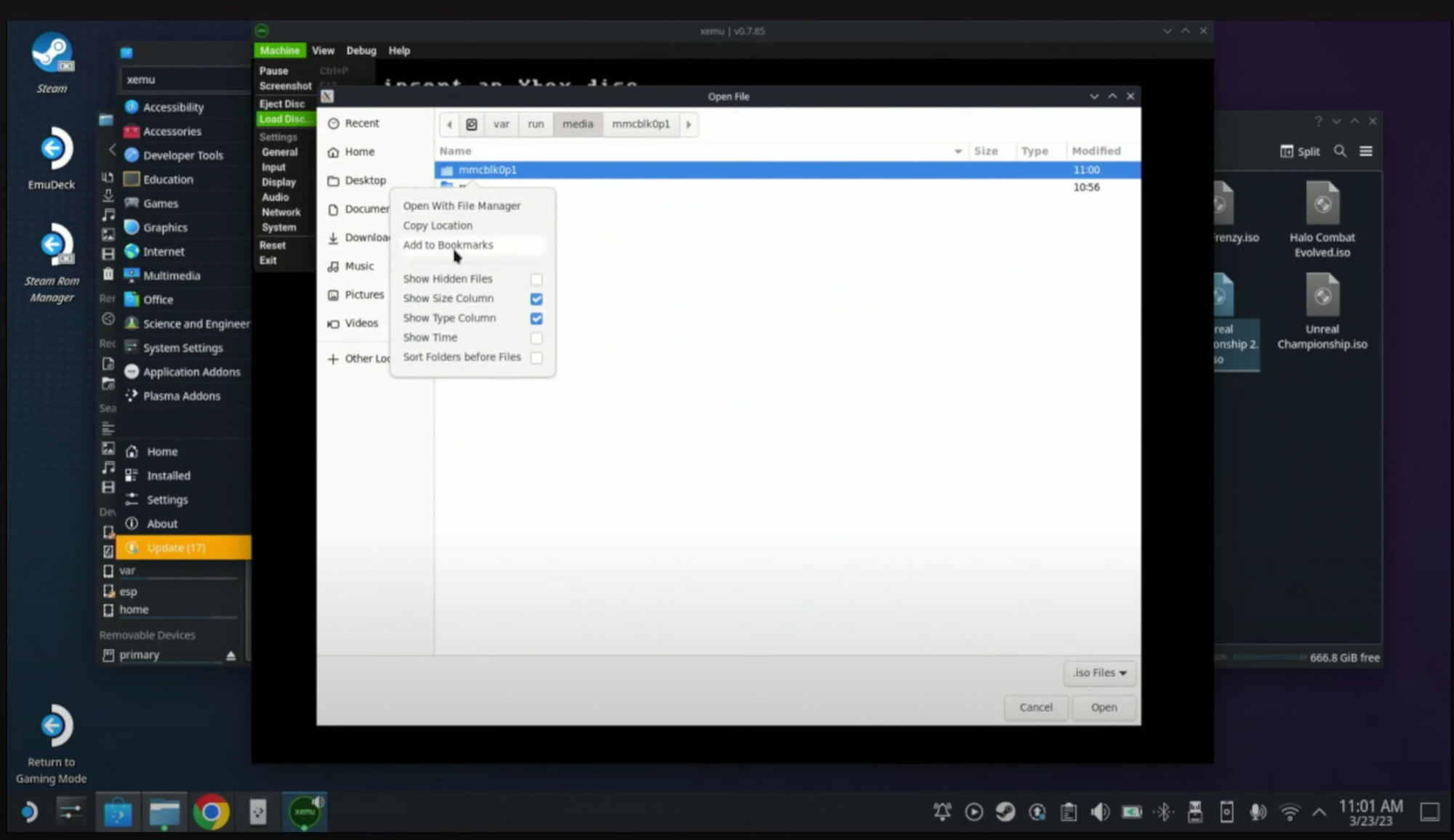
Task: Eject the primary removable device
Action: point(230,655)
